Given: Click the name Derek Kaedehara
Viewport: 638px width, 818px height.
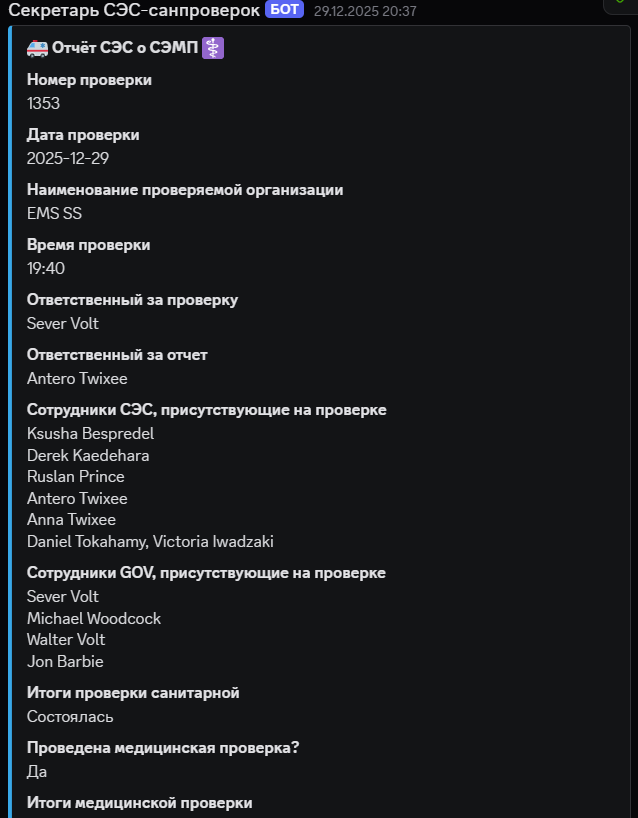Looking at the screenshot, I should click(90, 455).
